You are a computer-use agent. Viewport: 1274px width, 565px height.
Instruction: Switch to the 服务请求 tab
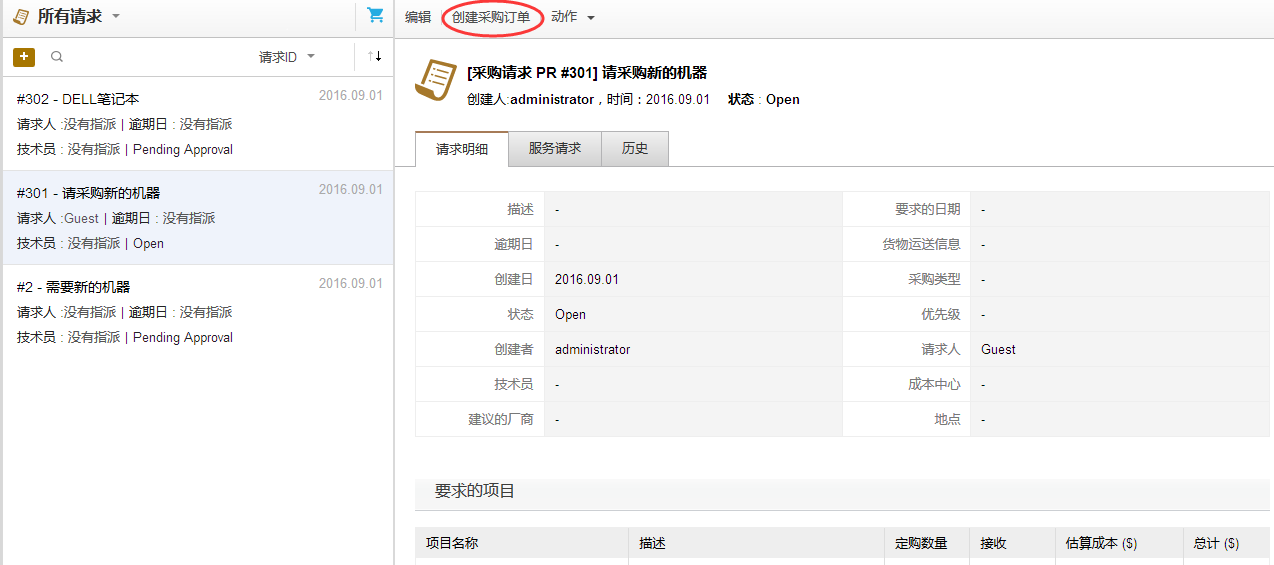point(555,149)
